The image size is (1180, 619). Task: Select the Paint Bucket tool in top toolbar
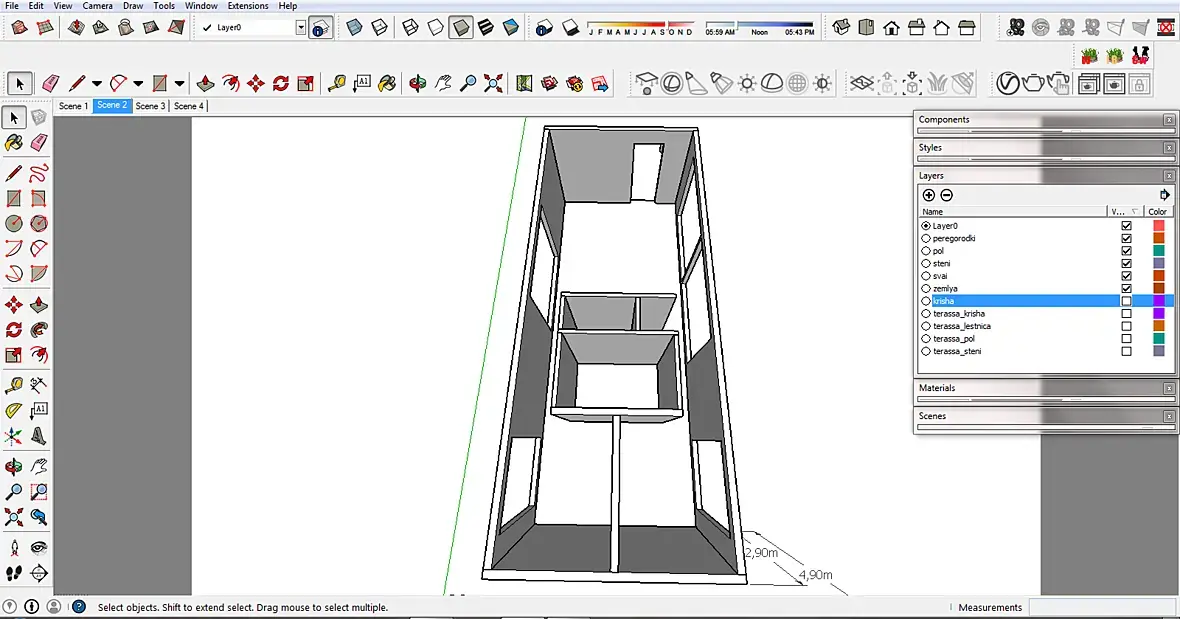point(387,83)
